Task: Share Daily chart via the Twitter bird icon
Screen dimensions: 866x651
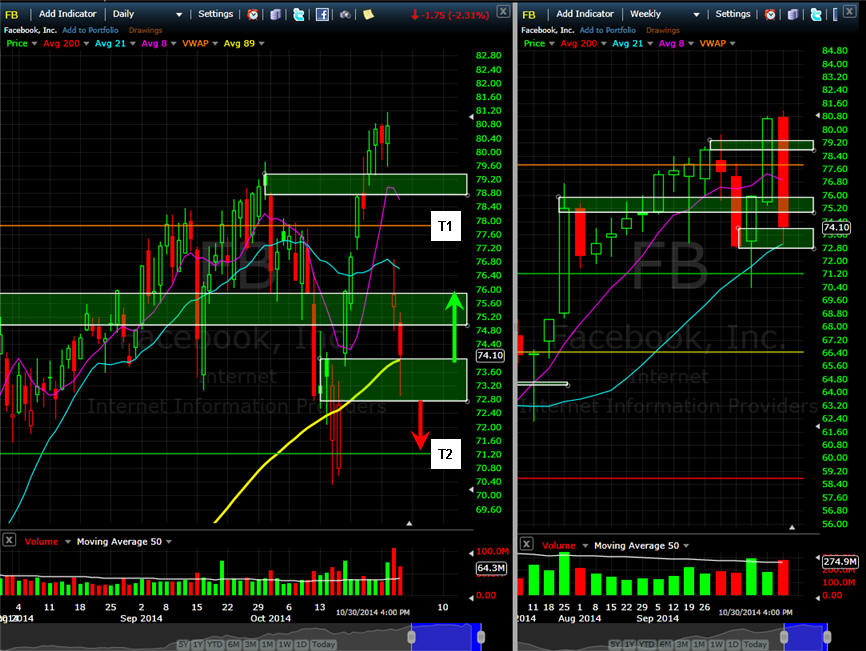Action: [x=298, y=14]
